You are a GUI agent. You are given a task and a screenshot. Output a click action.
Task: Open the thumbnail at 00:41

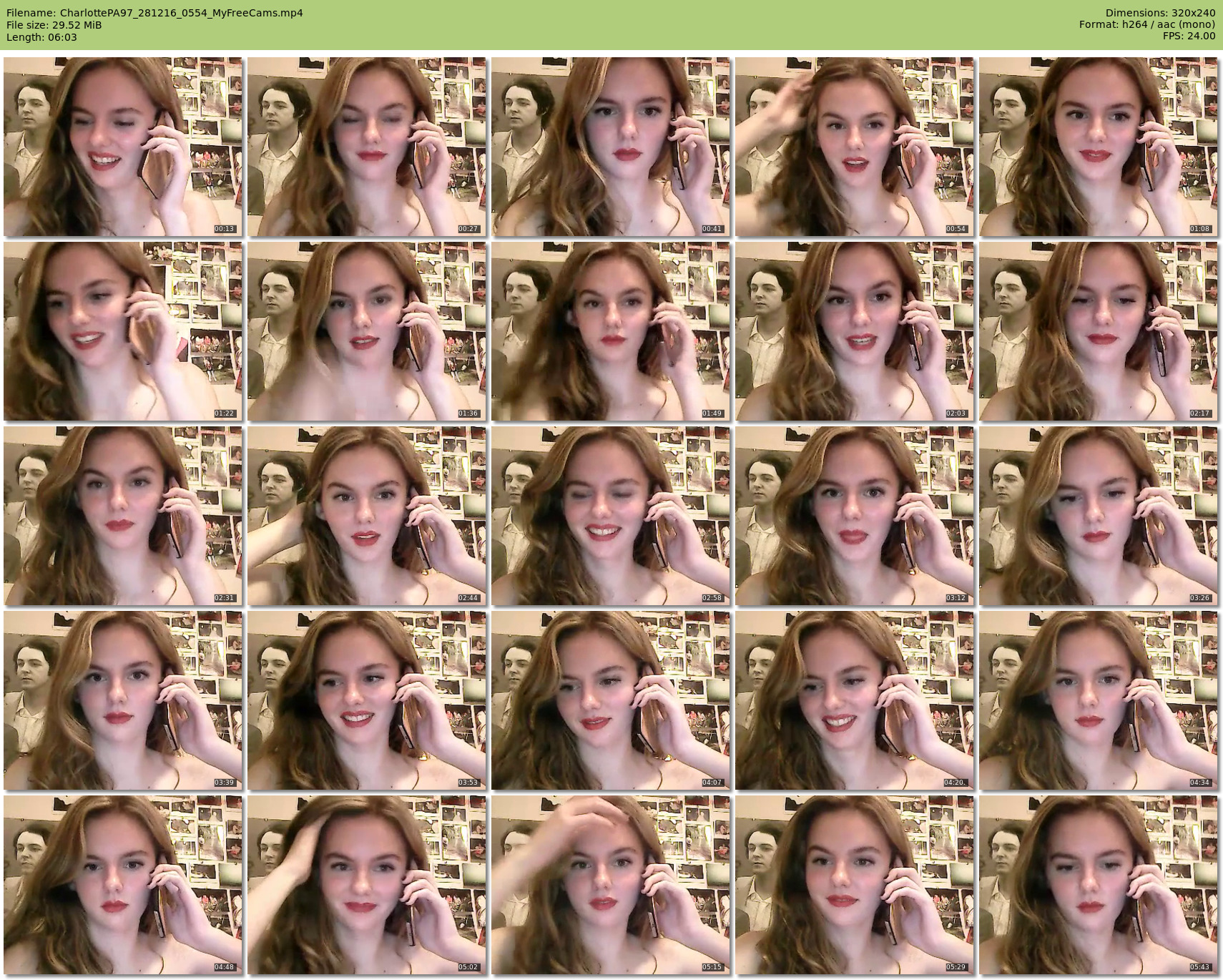point(611,147)
